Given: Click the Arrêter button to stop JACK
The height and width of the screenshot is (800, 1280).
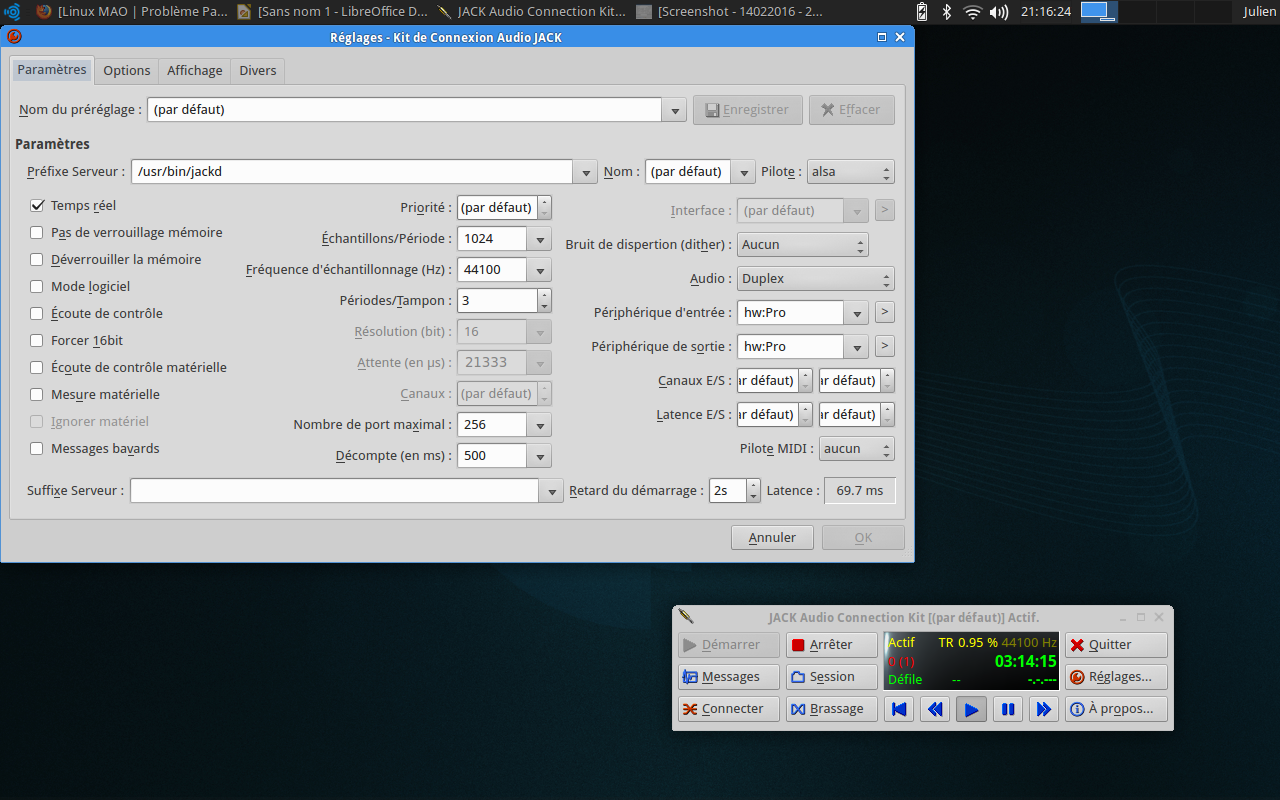Looking at the screenshot, I should (x=831, y=645).
